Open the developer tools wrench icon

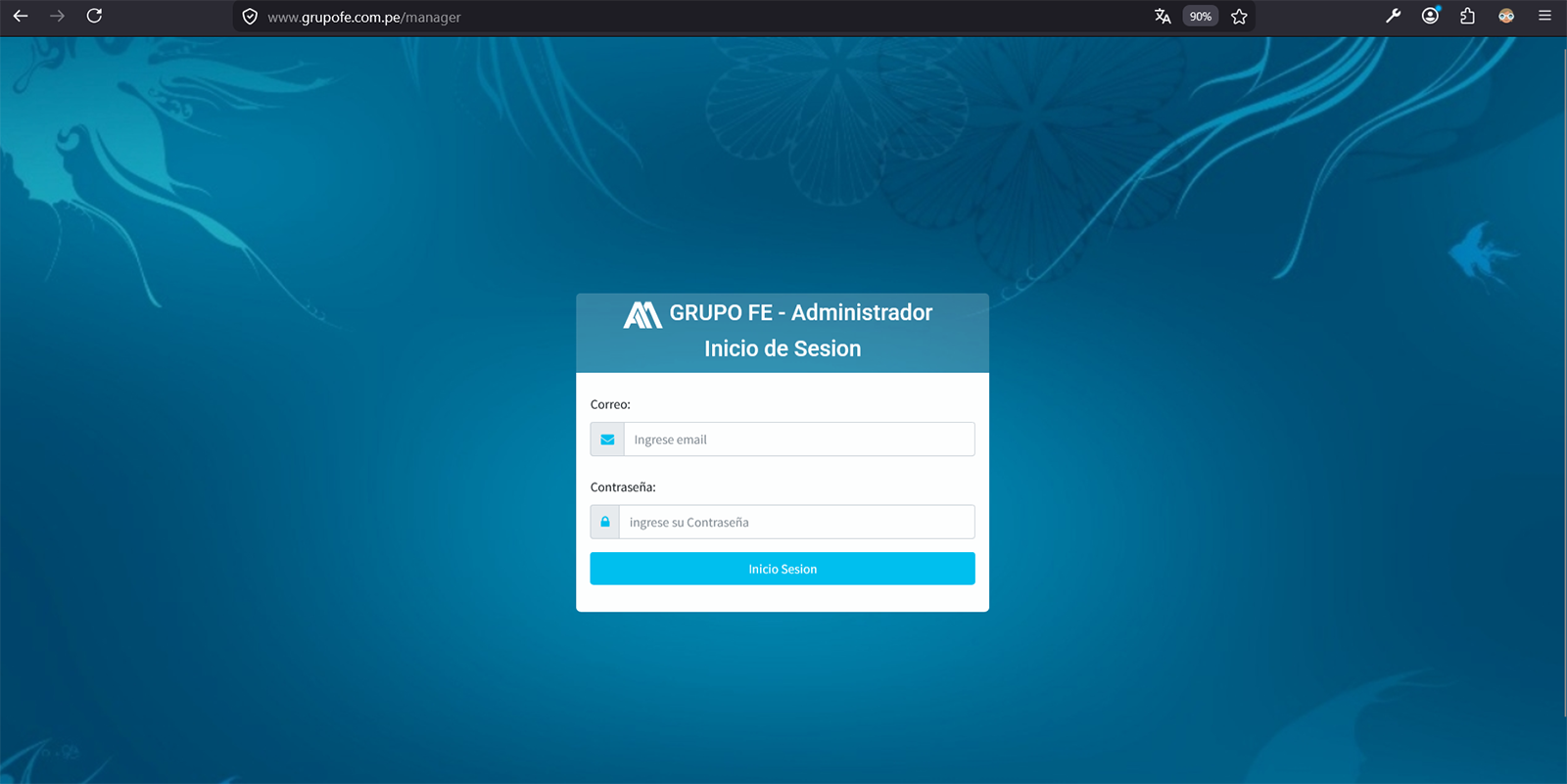click(x=1393, y=16)
